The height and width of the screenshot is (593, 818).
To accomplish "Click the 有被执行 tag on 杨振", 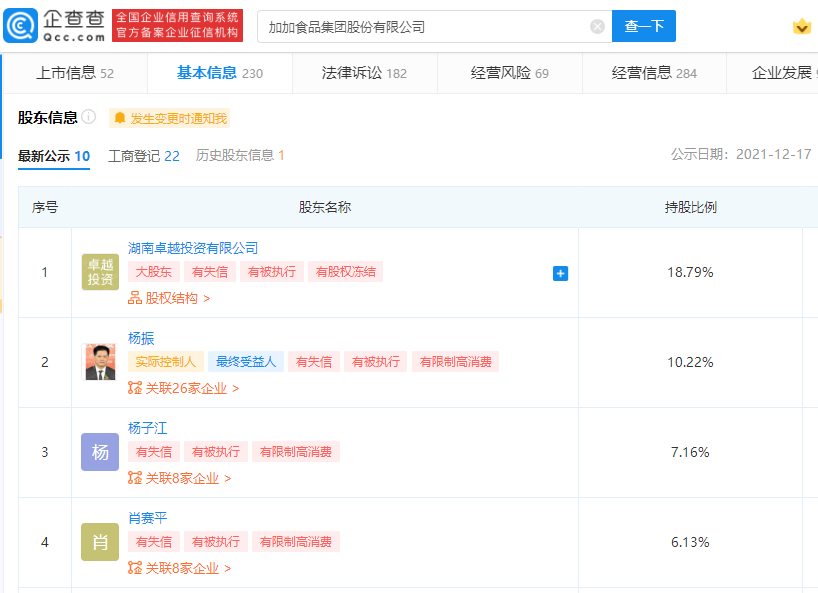I will (x=376, y=362).
